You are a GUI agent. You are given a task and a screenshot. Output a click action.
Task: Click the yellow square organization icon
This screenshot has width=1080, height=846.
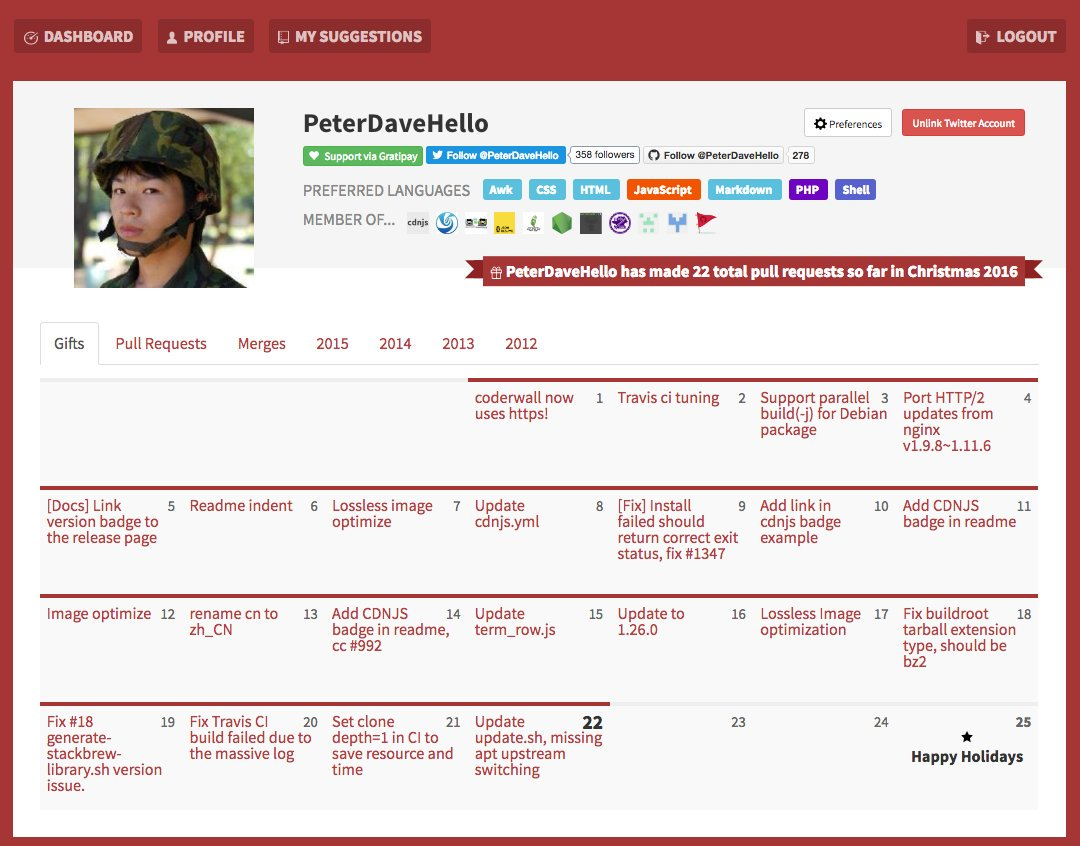(505, 223)
